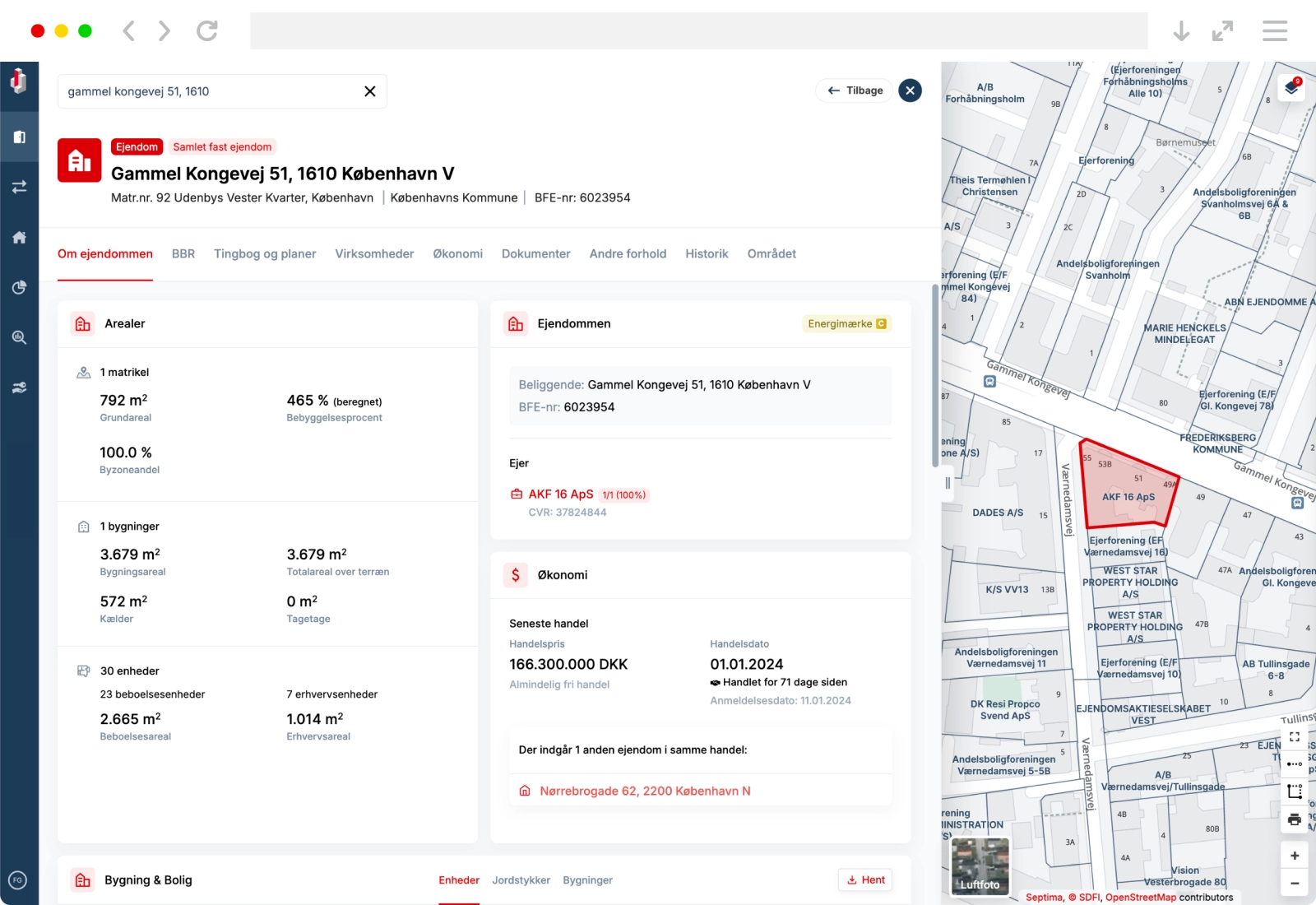1316x905 pixels.
Task: Zoom in on the map with the plus control
Action: pyautogui.click(x=1295, y=856)
